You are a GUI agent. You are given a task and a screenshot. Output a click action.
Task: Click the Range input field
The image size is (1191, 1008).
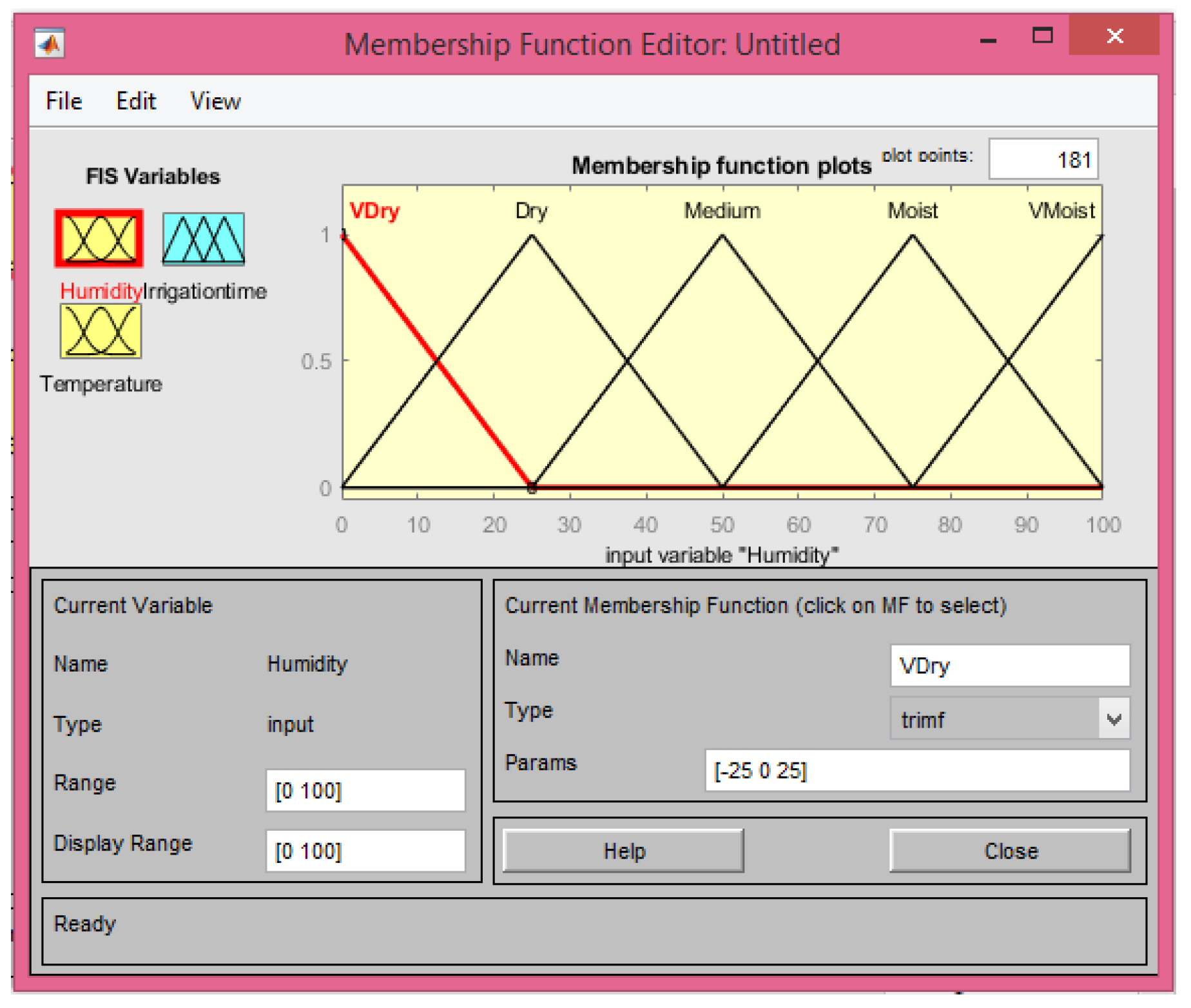[x=365, y=791]
